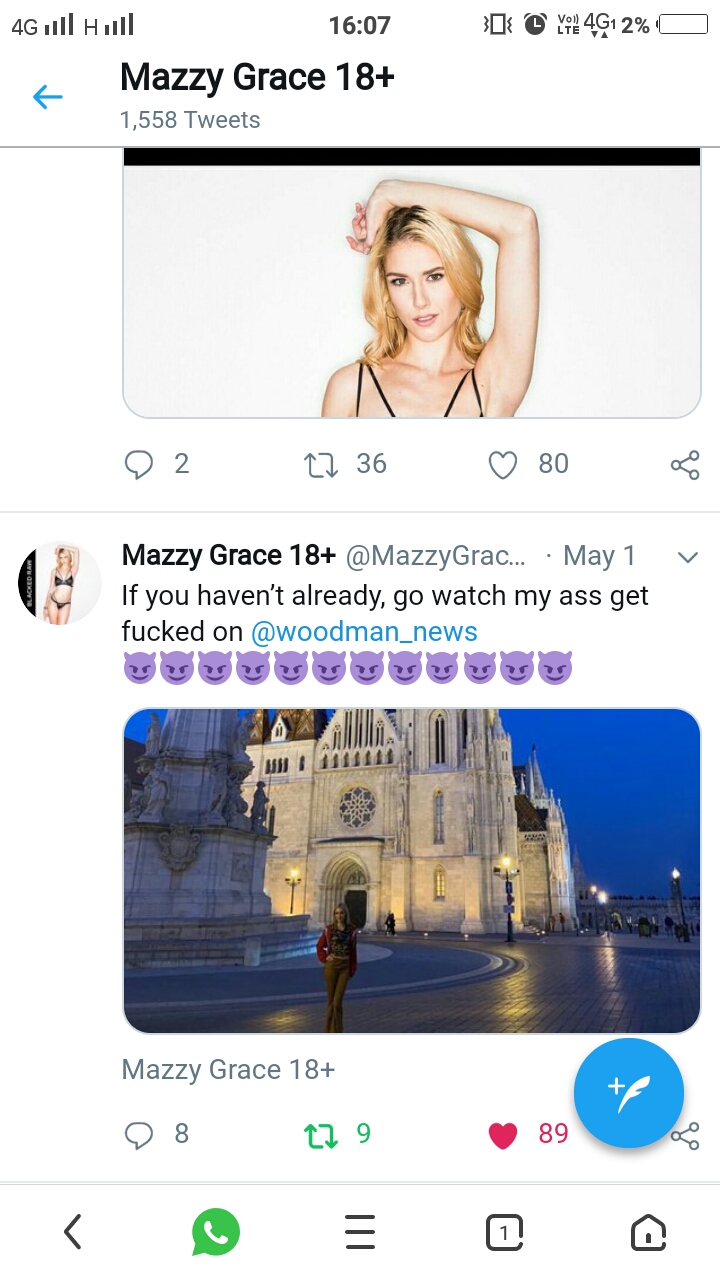Open the browser hamburger menu
The height and width of the screenshot is (1280, 720).
pos(360,1232)
